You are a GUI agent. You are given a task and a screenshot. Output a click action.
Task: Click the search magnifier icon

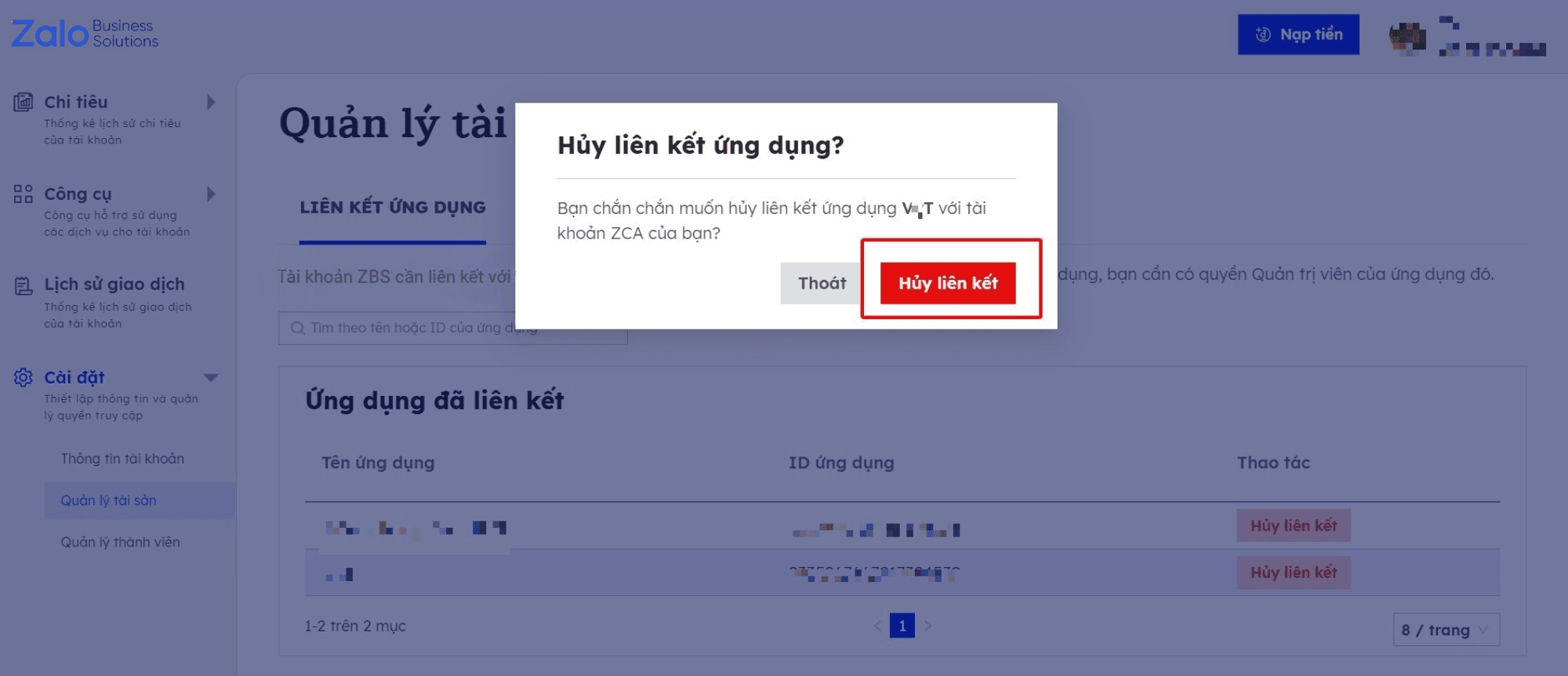click(298, 328)
